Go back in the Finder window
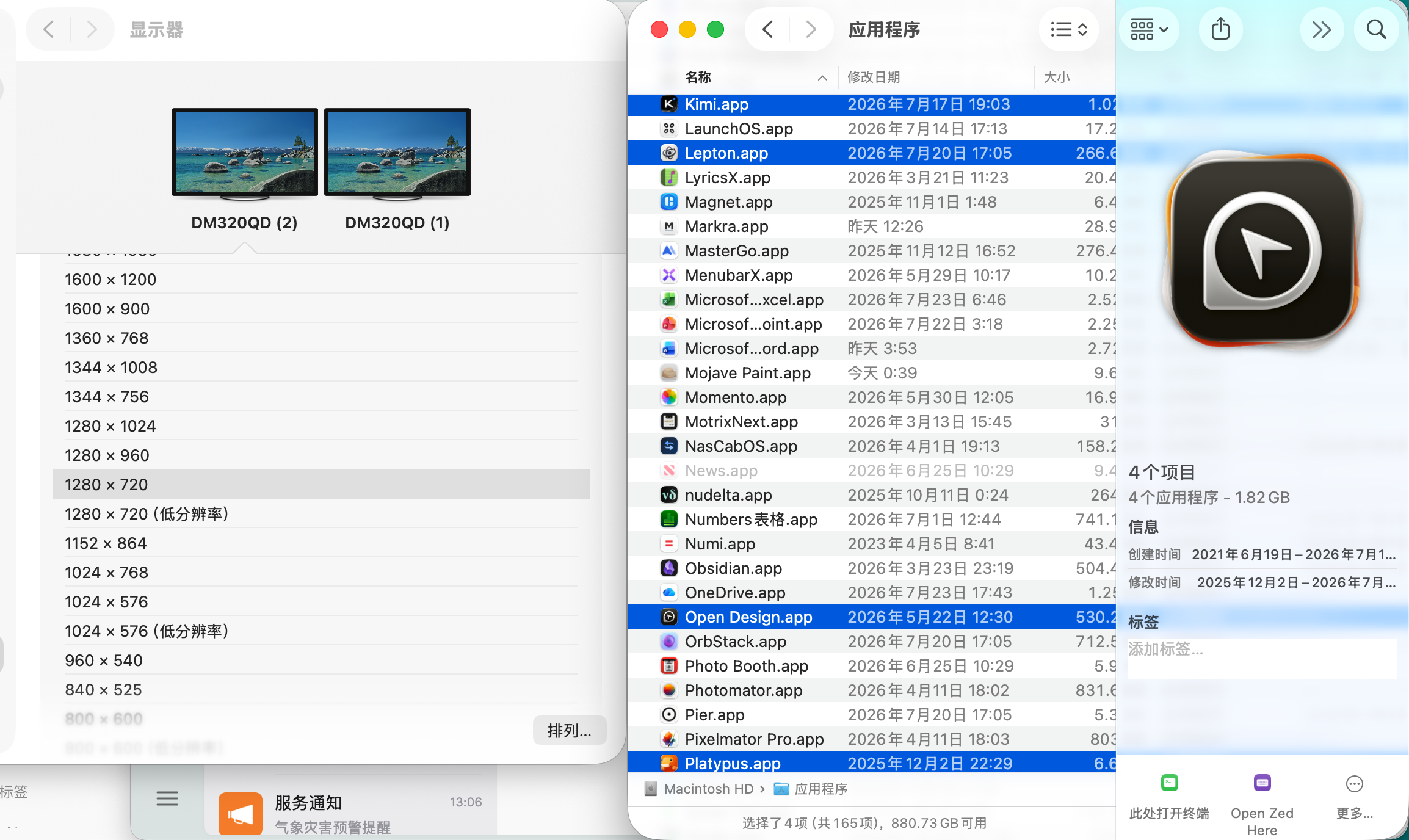This screenshot has height=840, width=1409. (x=768, y=29)
